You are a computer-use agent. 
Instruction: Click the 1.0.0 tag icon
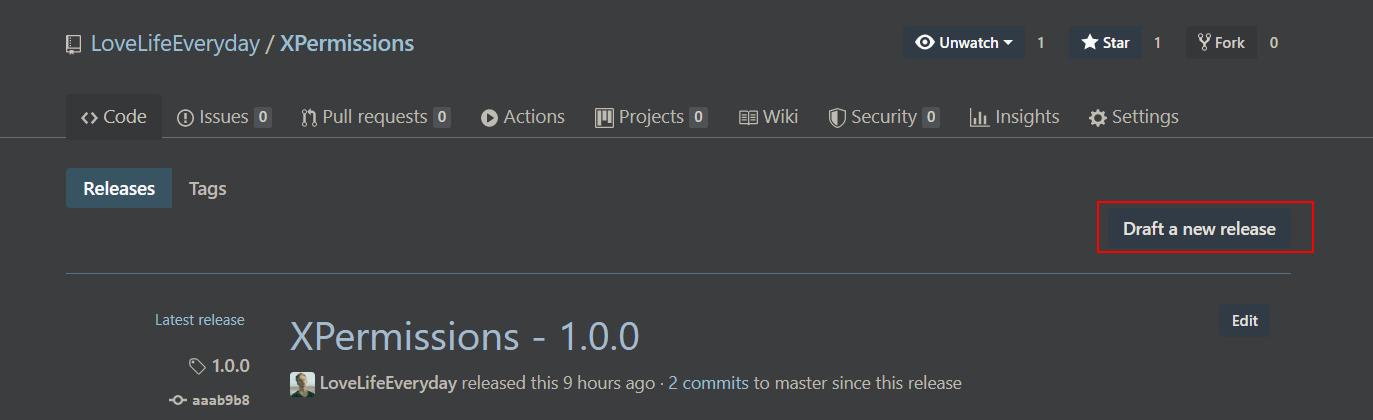197,366
